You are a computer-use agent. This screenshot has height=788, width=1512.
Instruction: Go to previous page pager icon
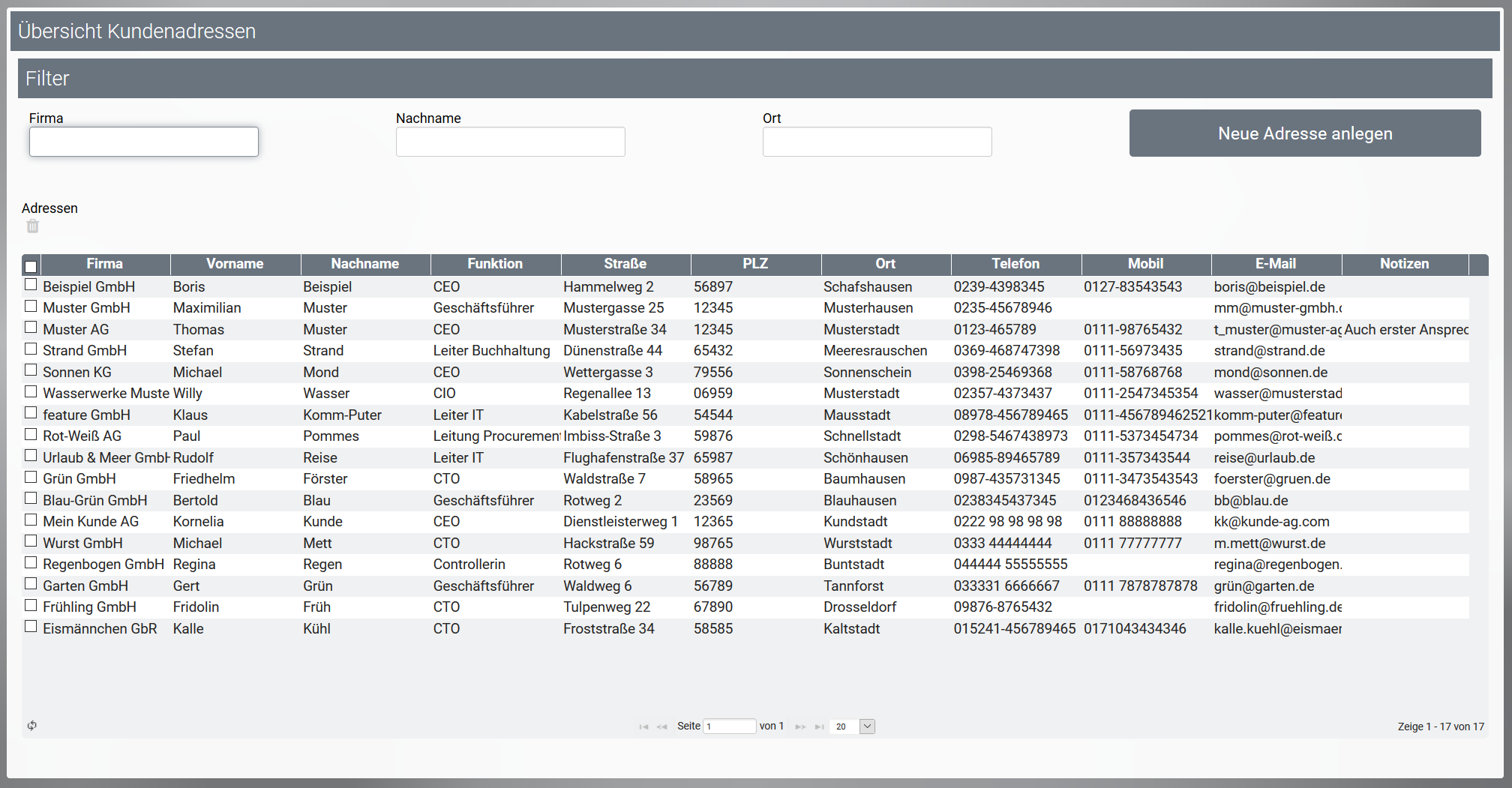pyautogui.click(x=661, y=727)
